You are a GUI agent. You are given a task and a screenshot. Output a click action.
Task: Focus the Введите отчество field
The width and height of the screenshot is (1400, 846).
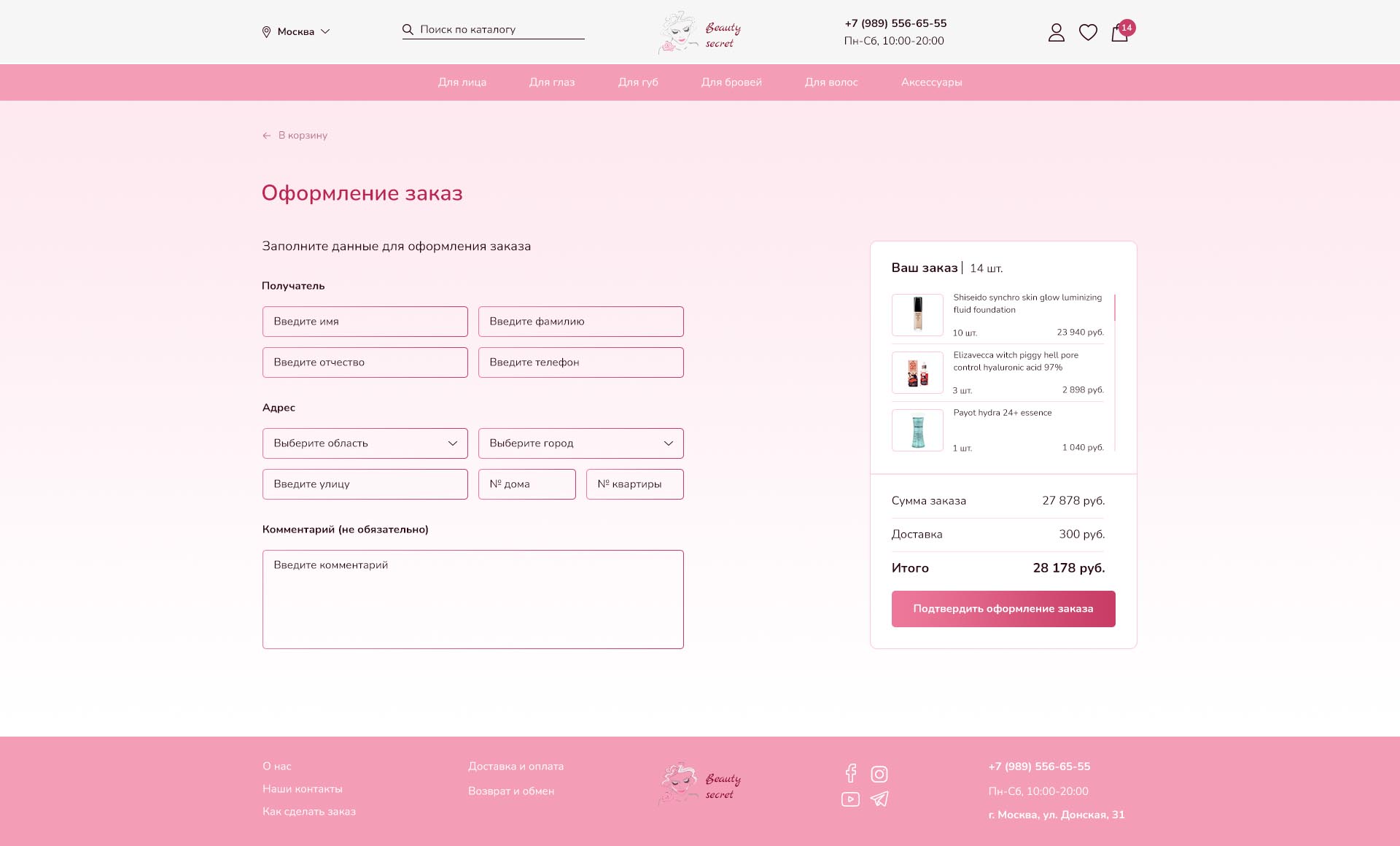pyautogui.click(x=365, y=362)
